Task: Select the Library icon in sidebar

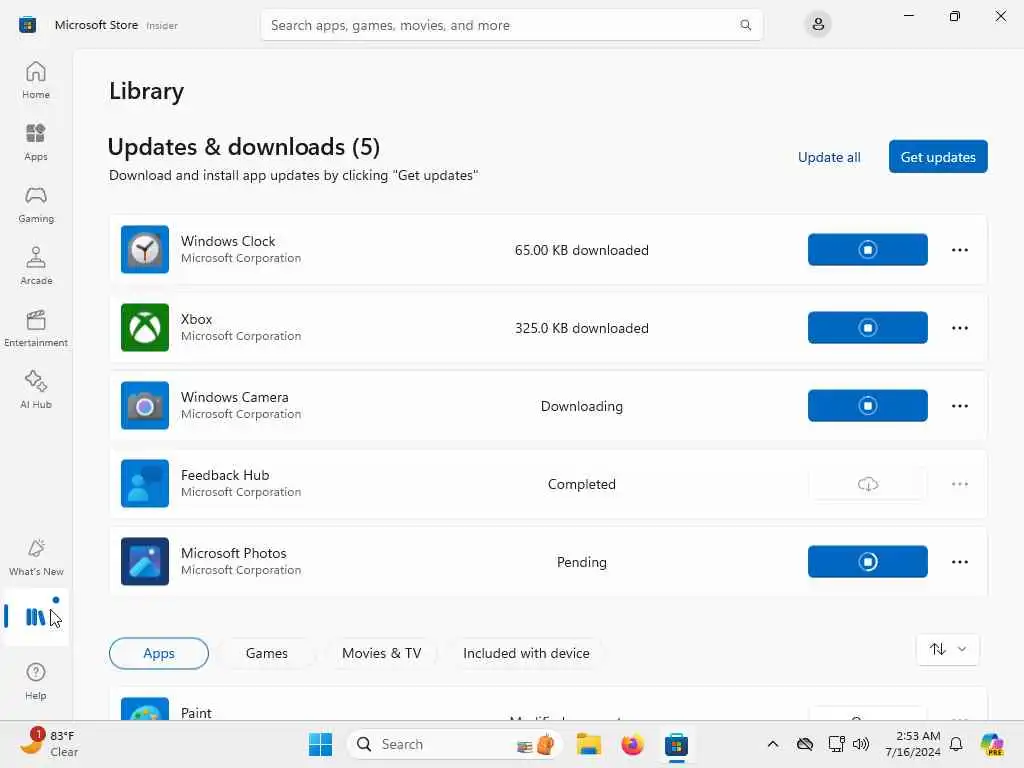Action: click(x=36, y=616)
